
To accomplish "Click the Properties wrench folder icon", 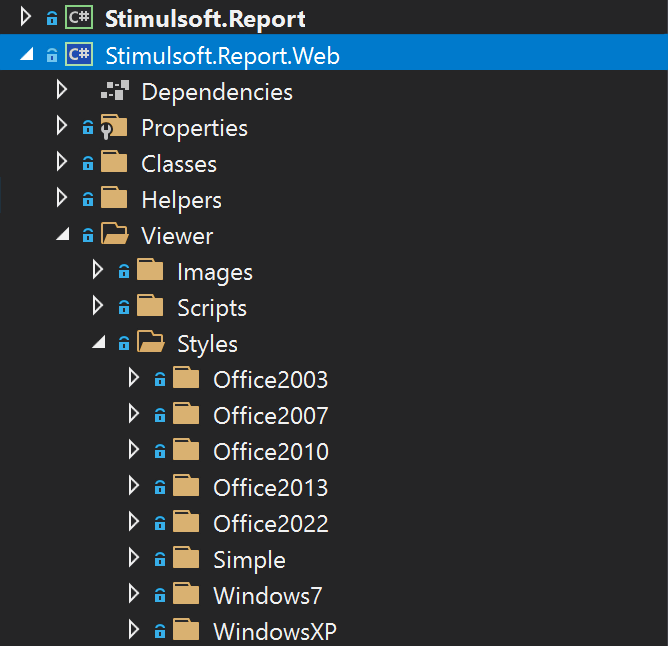I will click(x=114, y=127).
